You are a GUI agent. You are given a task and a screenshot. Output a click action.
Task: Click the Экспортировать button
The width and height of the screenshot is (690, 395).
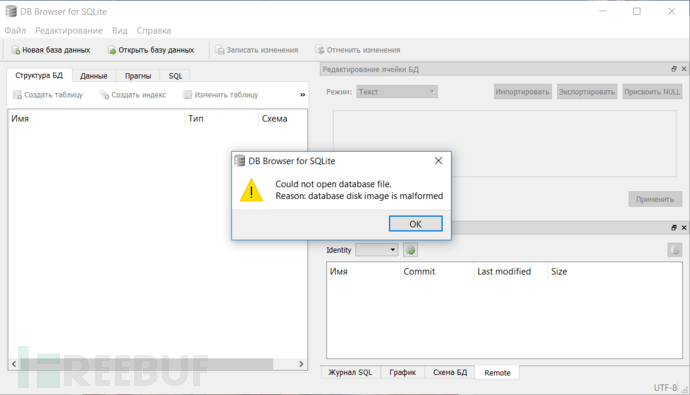[587, 91]
